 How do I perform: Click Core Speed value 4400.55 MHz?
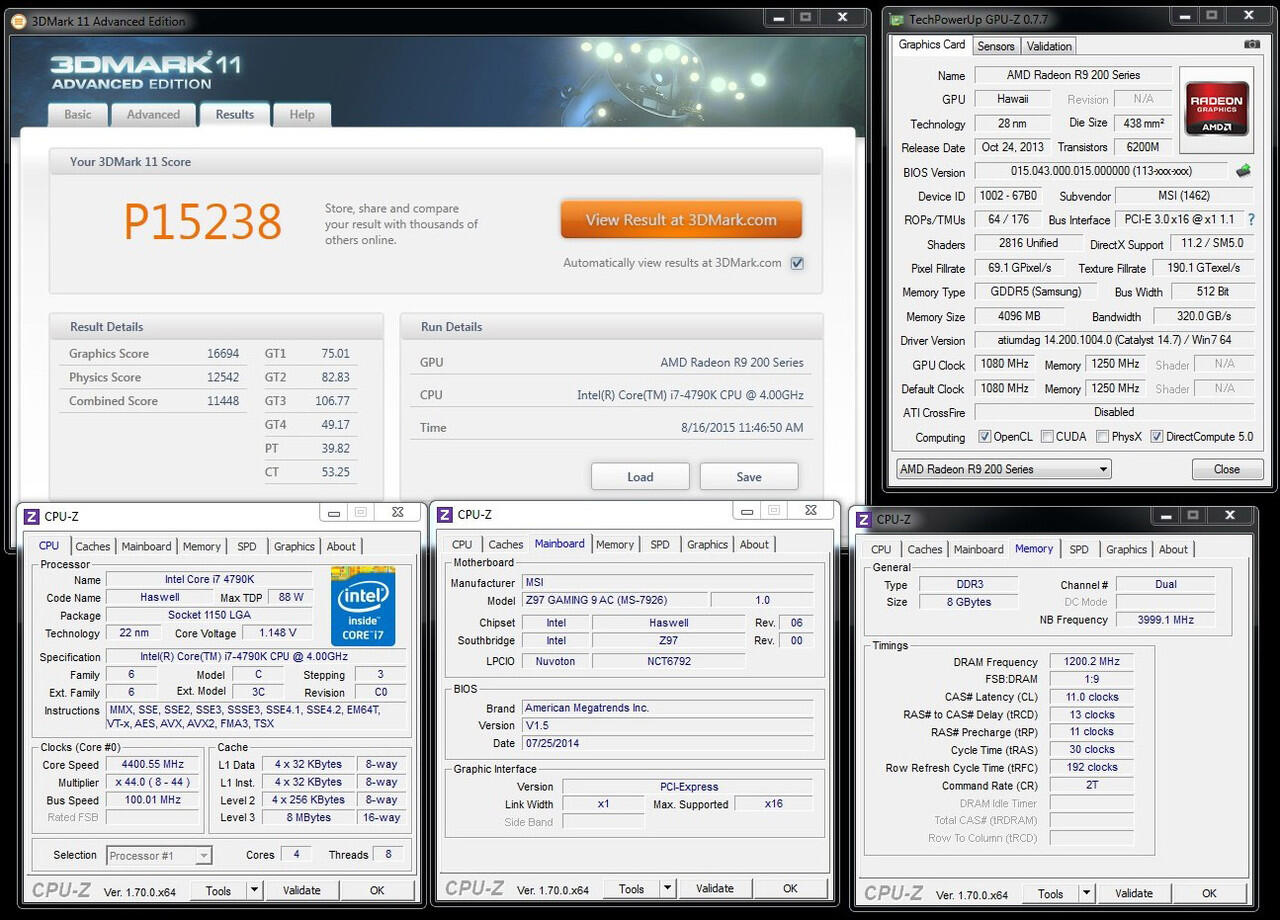click(x=153, y=765)
